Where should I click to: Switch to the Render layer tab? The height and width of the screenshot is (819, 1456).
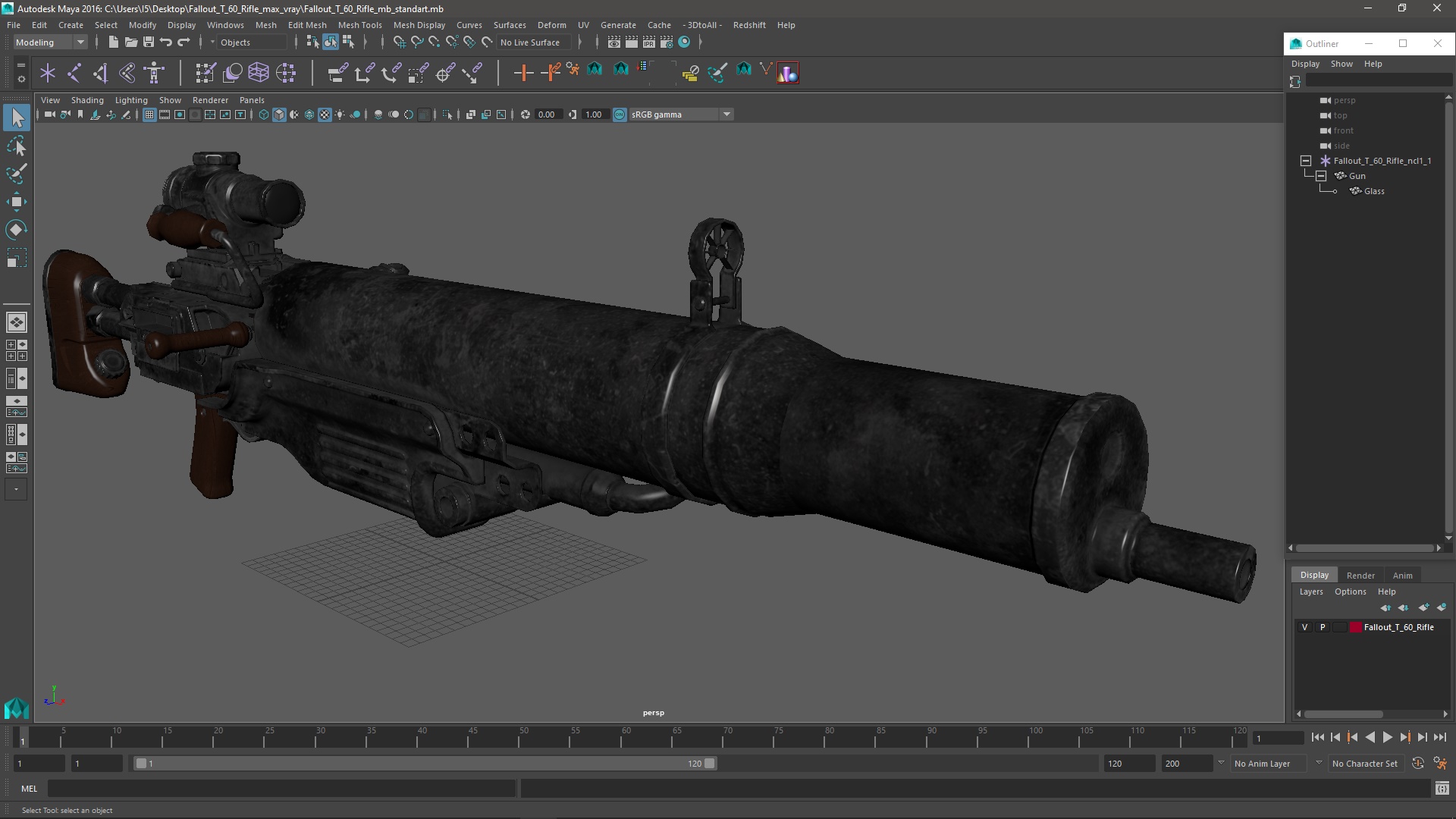tap(1360, 575)
